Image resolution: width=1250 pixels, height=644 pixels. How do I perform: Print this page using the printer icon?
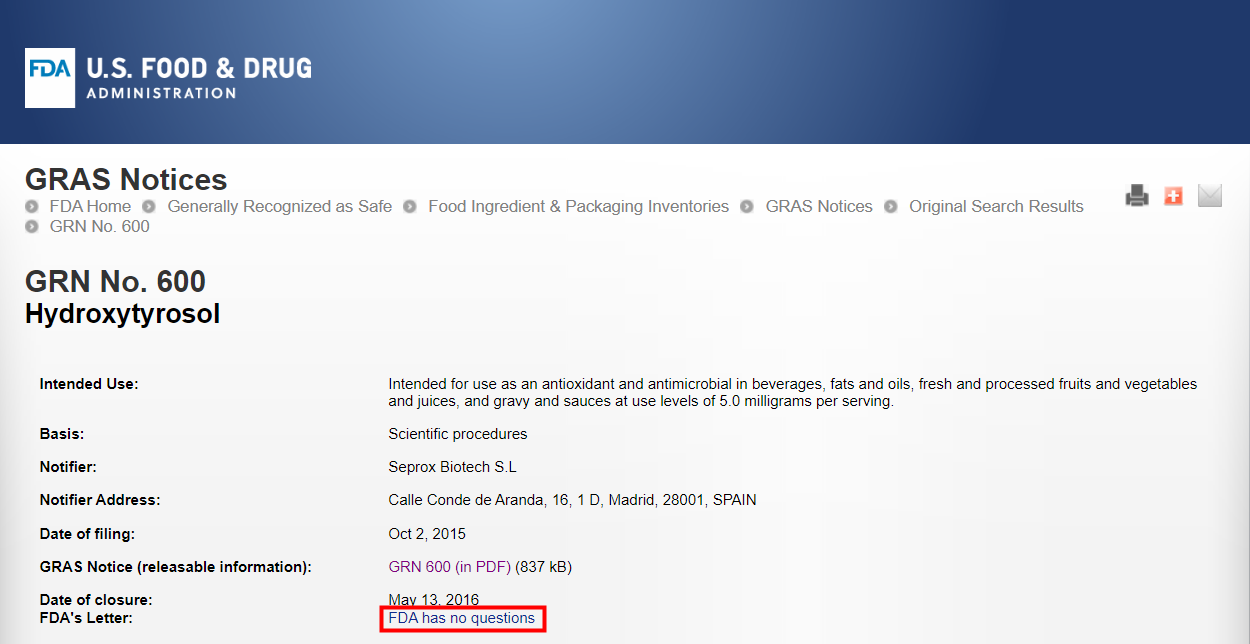point(1137,196)
